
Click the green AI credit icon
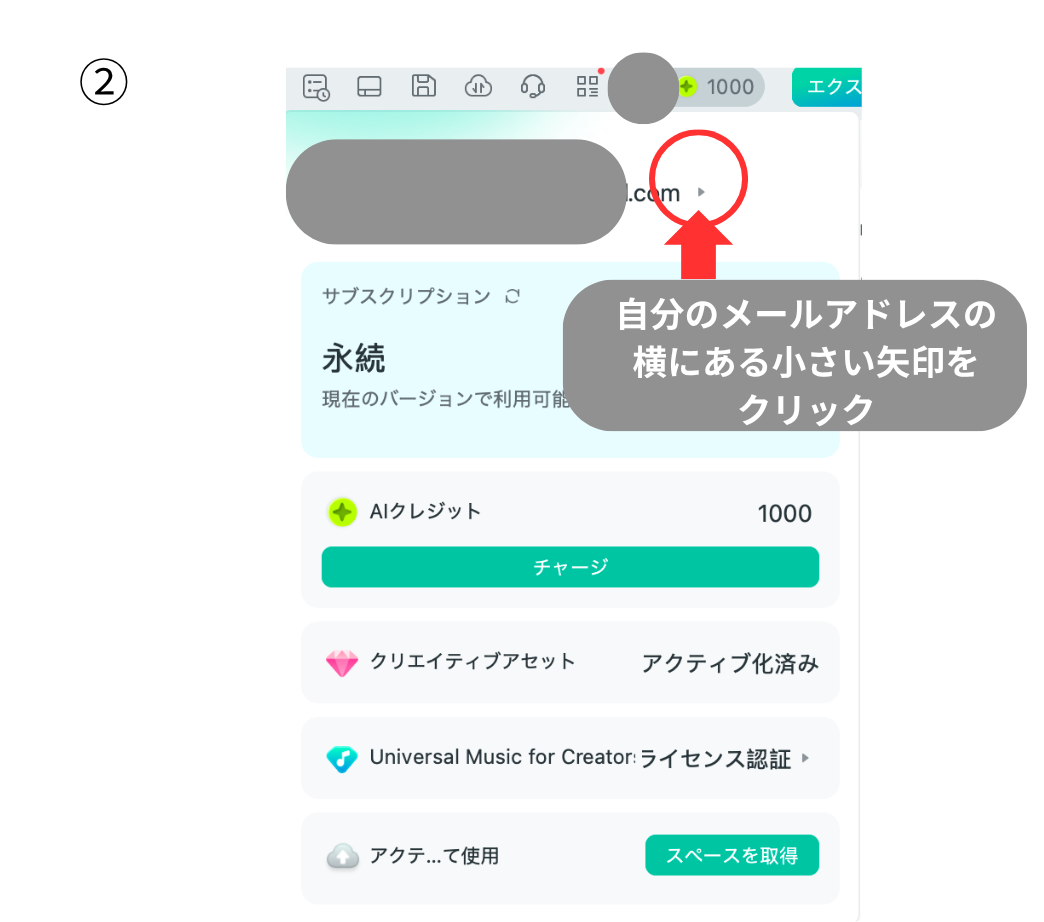pyautogui.click(x=343, y=511)
